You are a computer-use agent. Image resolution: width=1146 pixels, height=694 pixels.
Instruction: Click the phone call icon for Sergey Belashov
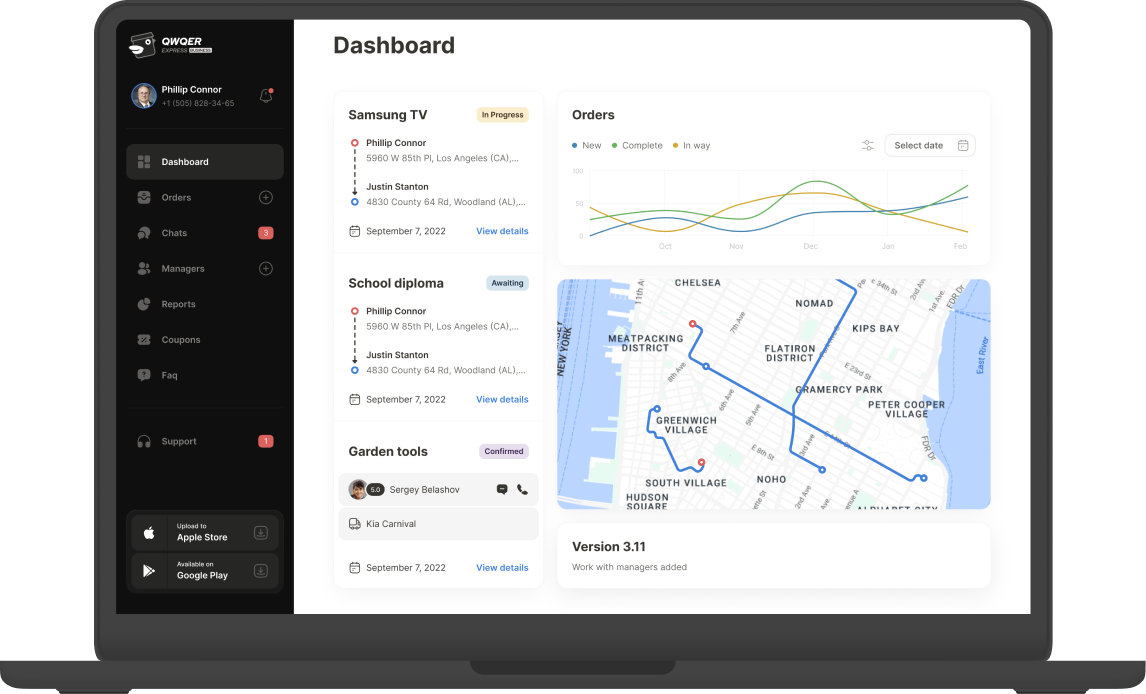522,490
